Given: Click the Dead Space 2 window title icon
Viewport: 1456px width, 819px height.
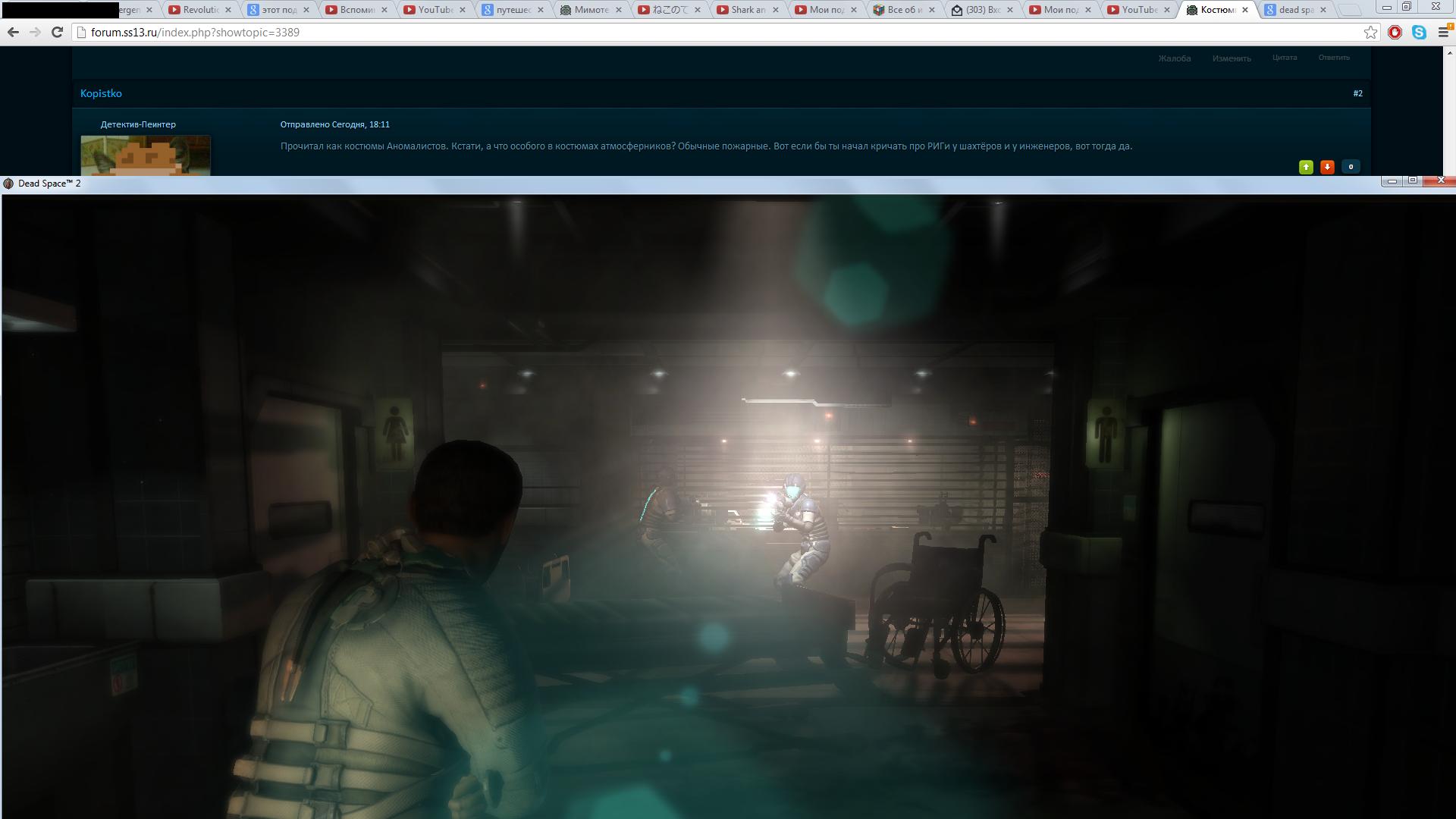Looking at the screenshot, I should point(8,184).
